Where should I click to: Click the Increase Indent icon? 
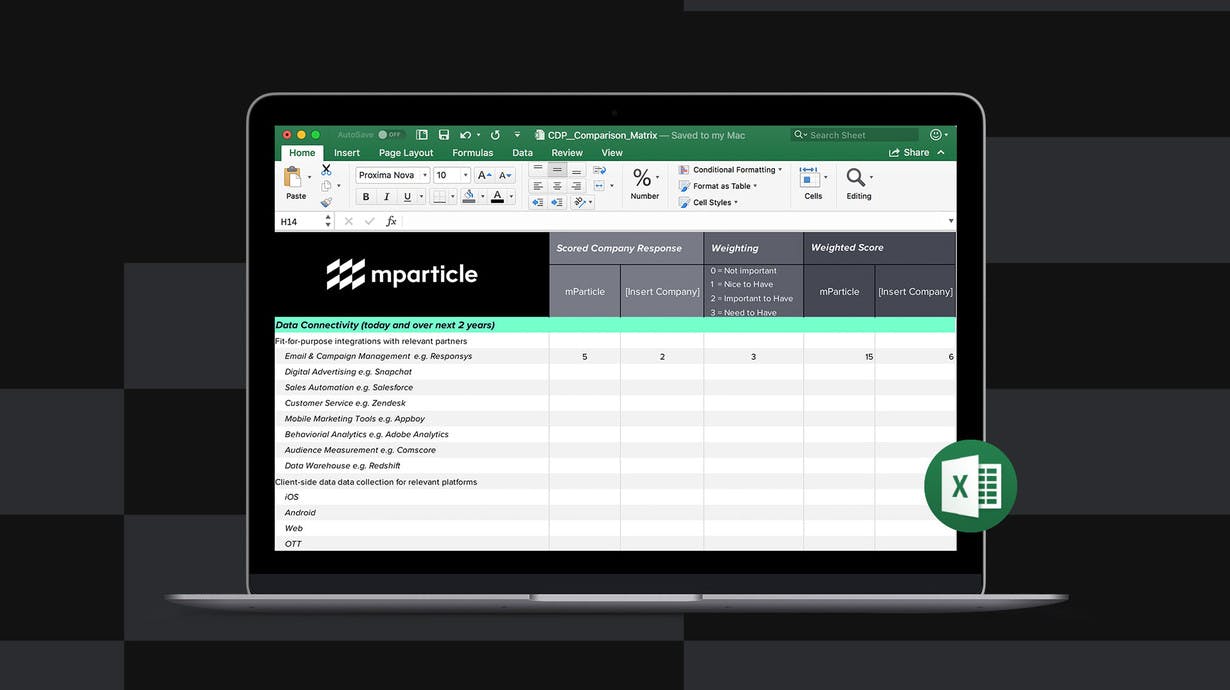point(557,202)
